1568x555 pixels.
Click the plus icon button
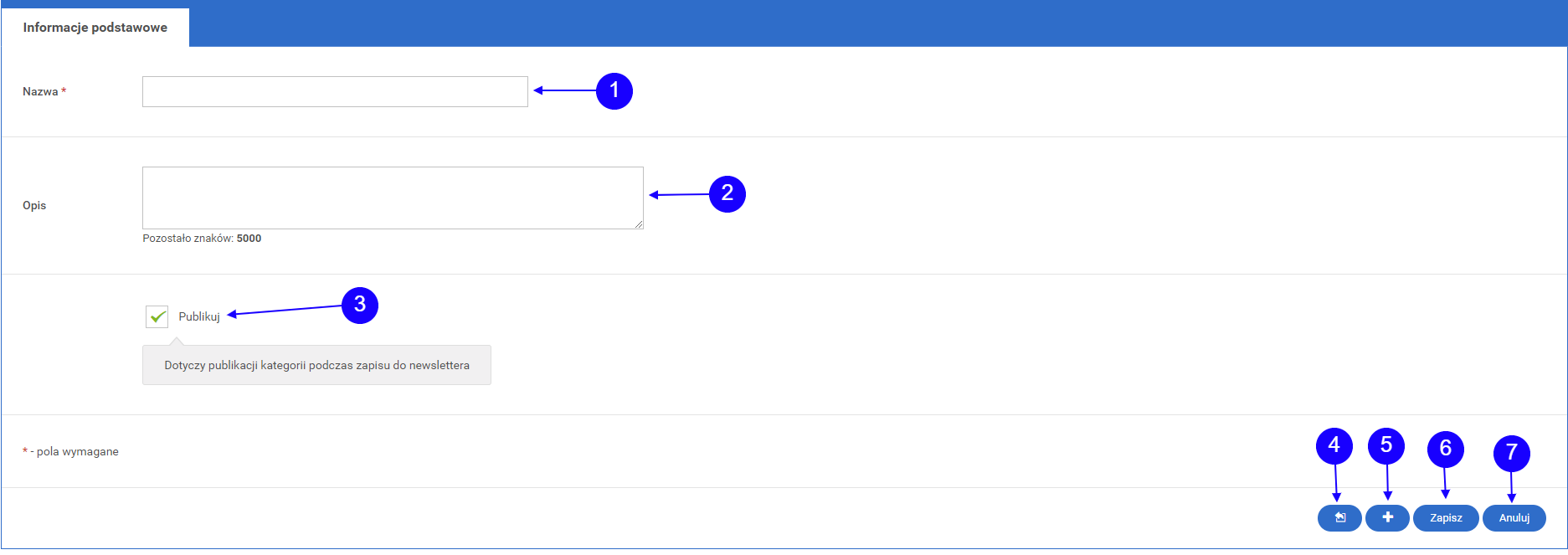point(1387,518)
